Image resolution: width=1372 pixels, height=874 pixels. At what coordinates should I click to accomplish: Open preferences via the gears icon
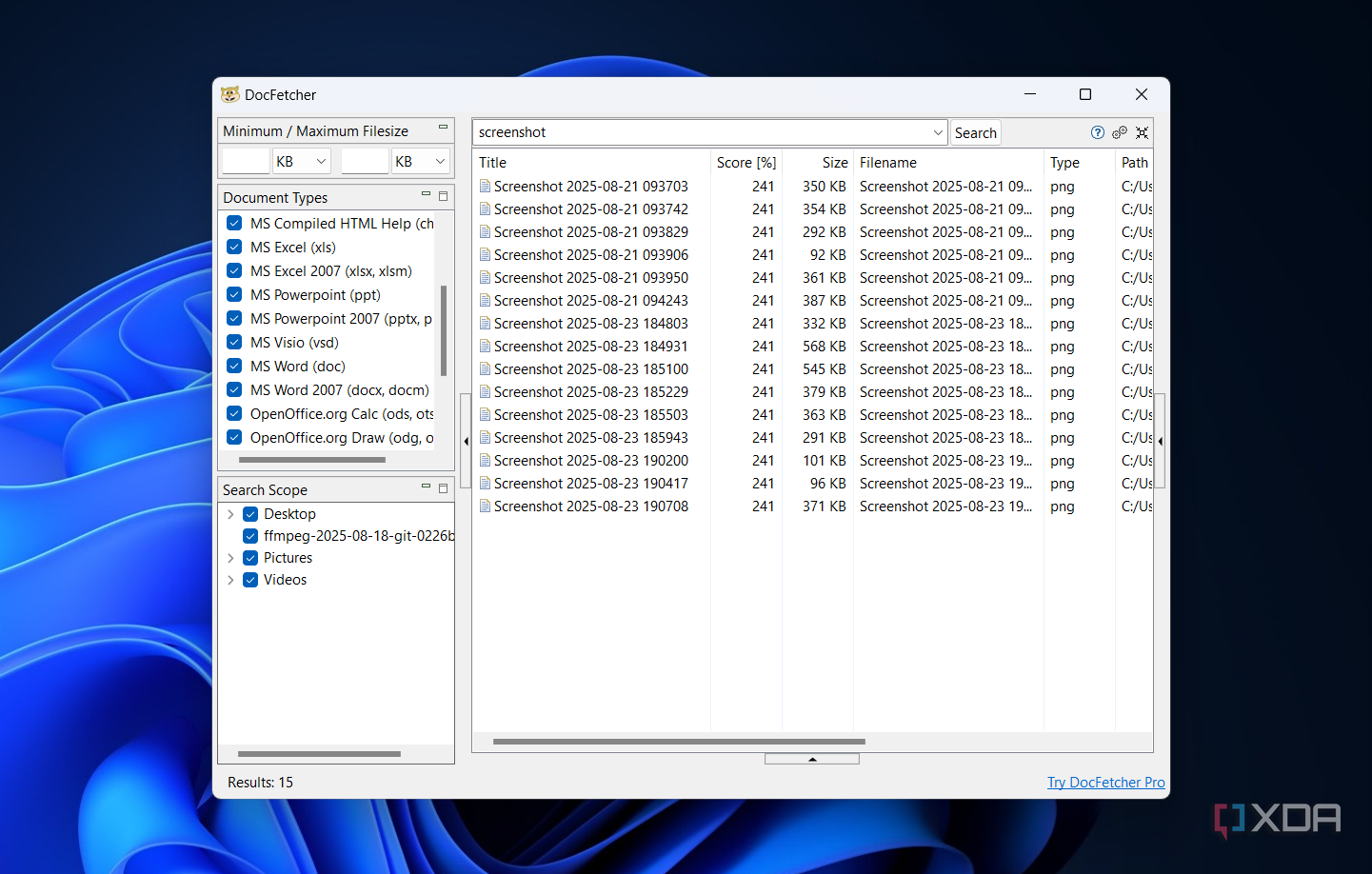pos(1120,132)
